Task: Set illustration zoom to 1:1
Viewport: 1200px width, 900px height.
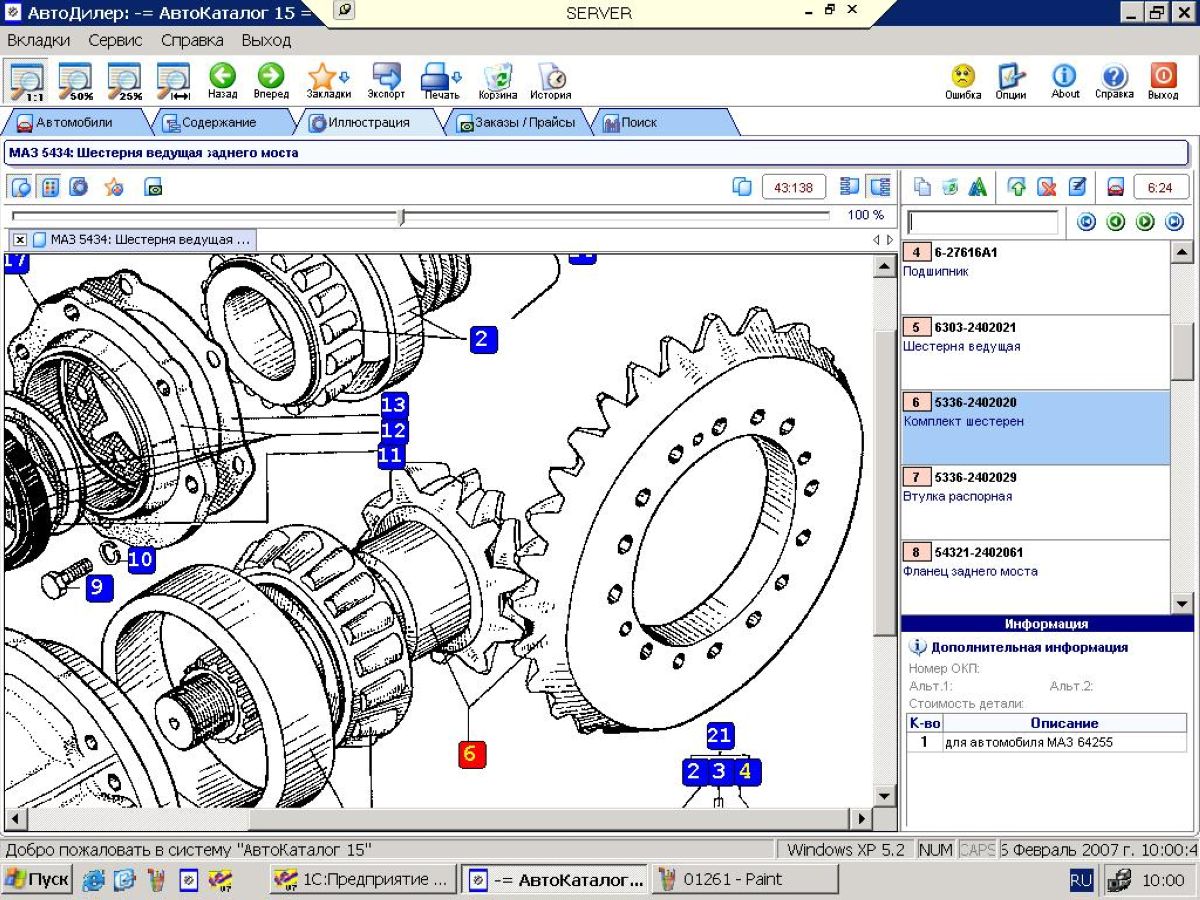Action: (x=27, y=81)
